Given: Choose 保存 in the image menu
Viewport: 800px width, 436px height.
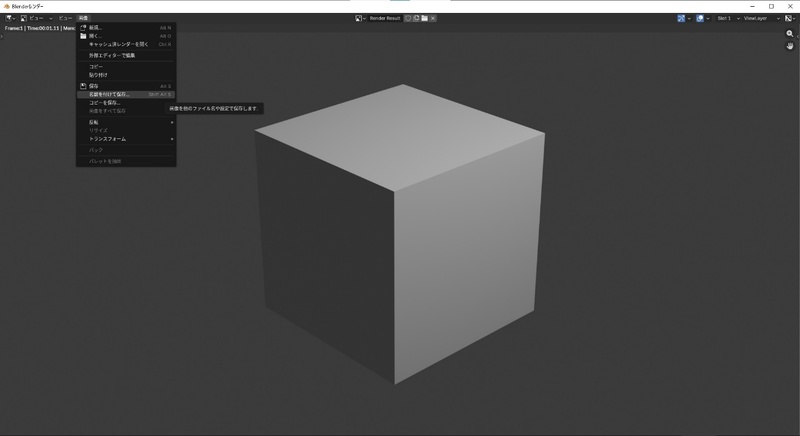Looking at the screenshot, I should tap(126, 86).
